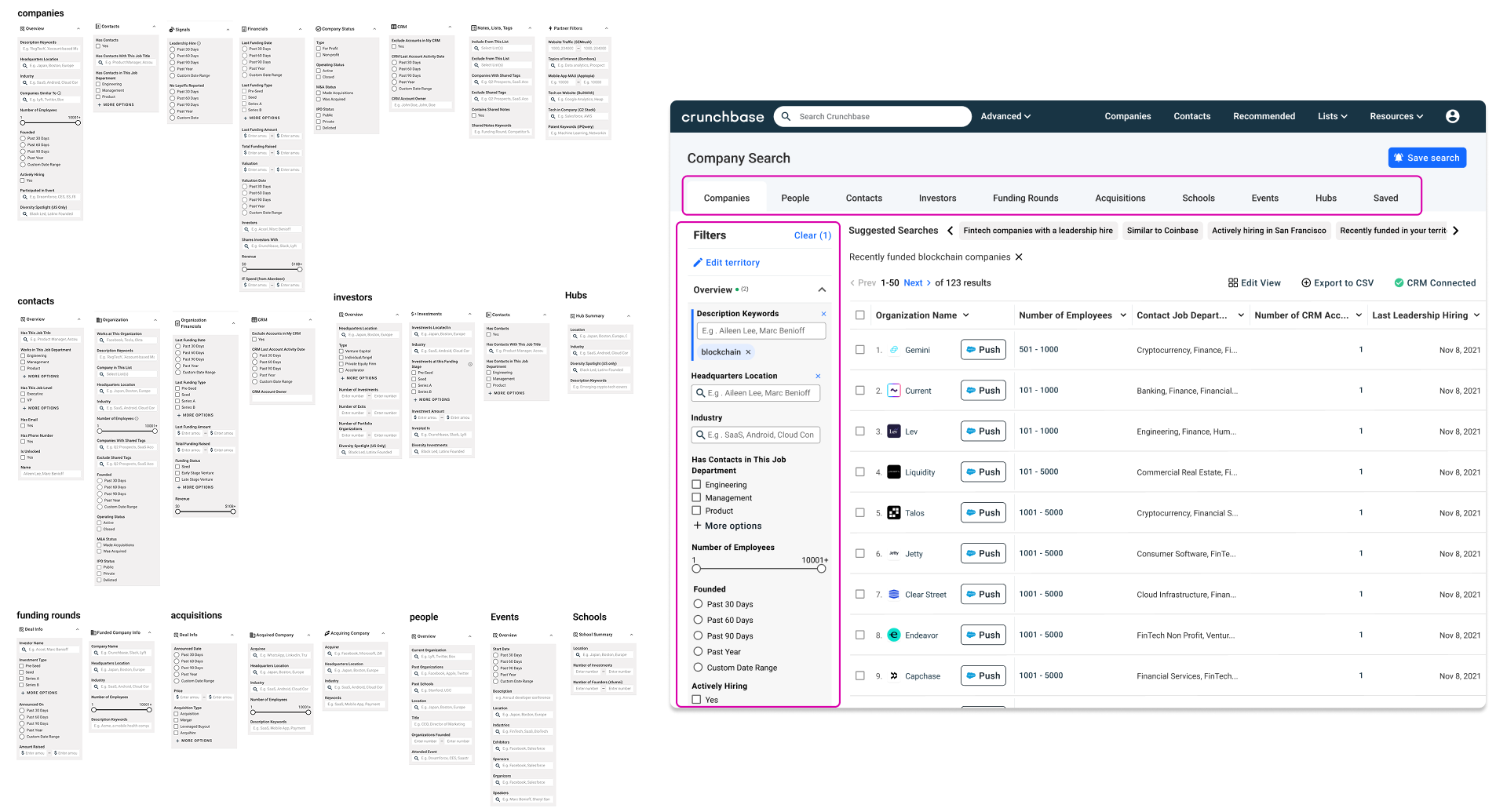1507x812 pixels.
Task: Open the Lists dropdown menu
Action: (x=1332, y=116)
